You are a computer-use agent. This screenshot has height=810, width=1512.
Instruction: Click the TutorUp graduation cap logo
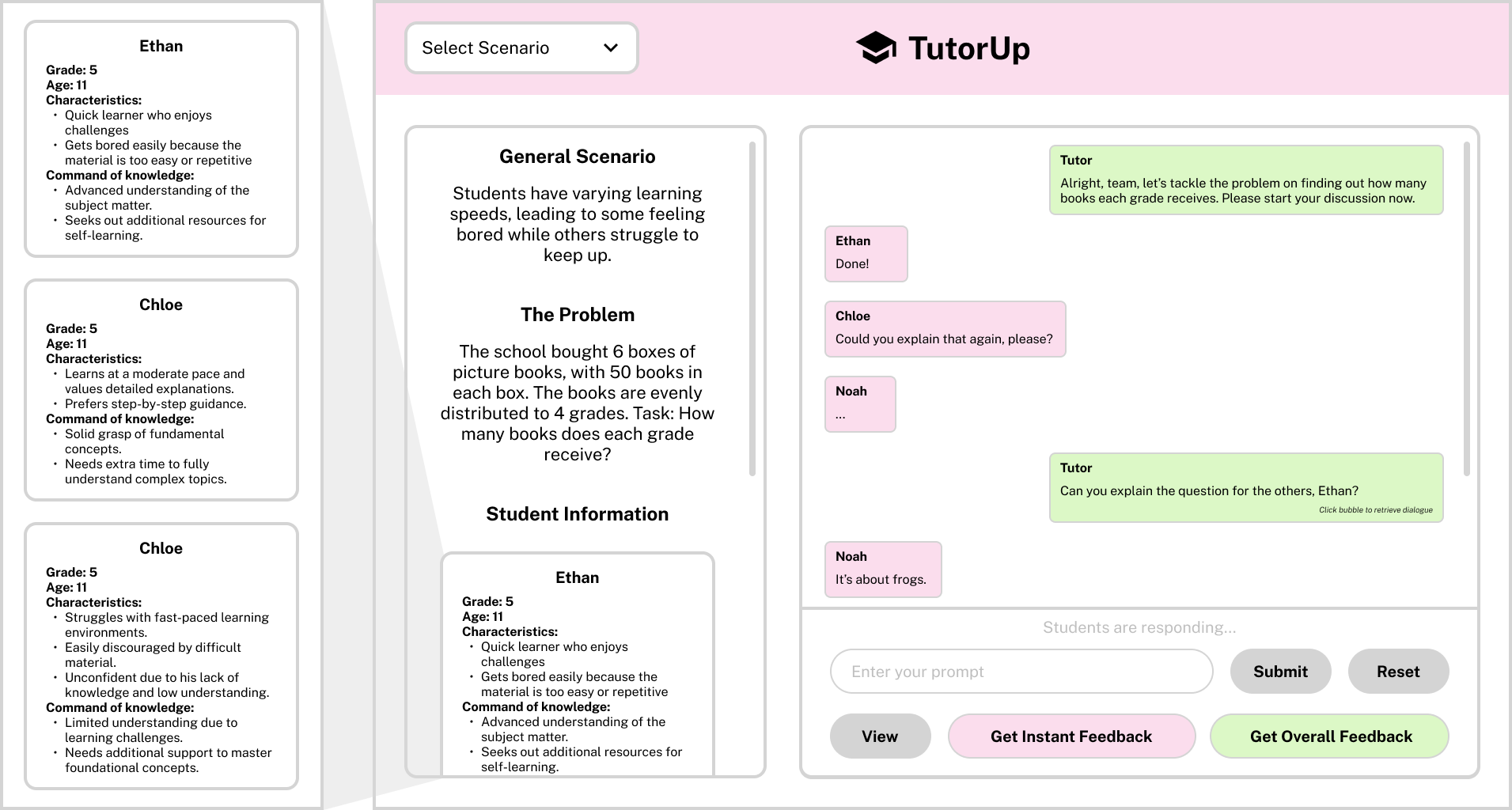pyautogui.click(x=876, y=48)
